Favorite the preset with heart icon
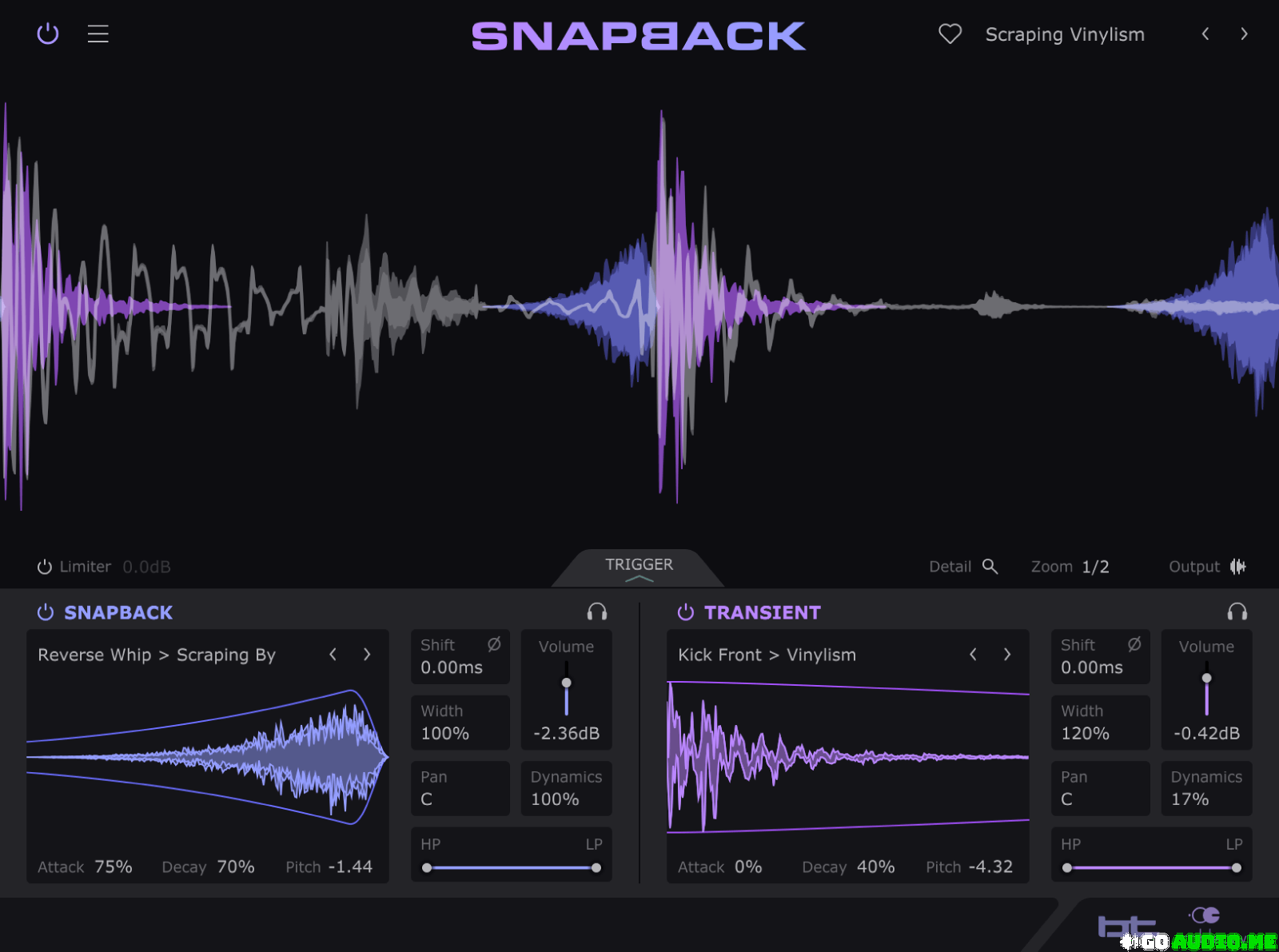The image size is (1279, 952). point(950,34)
